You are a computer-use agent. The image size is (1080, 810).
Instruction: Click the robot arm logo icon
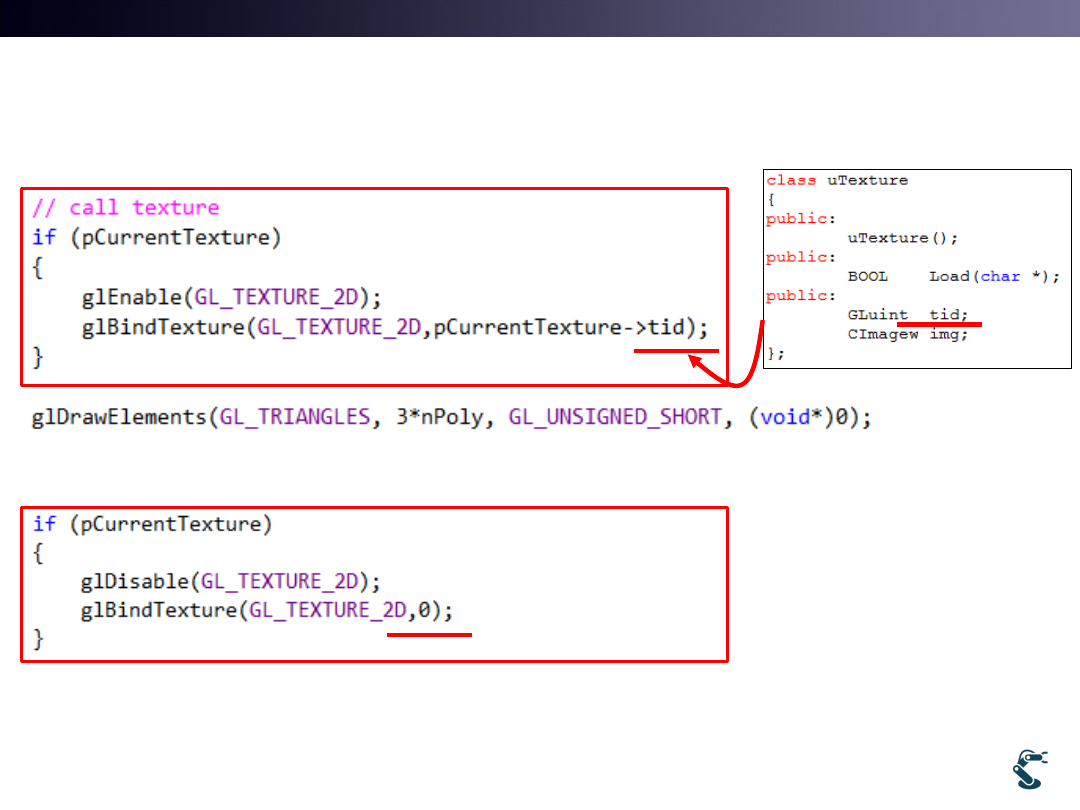1029,768
